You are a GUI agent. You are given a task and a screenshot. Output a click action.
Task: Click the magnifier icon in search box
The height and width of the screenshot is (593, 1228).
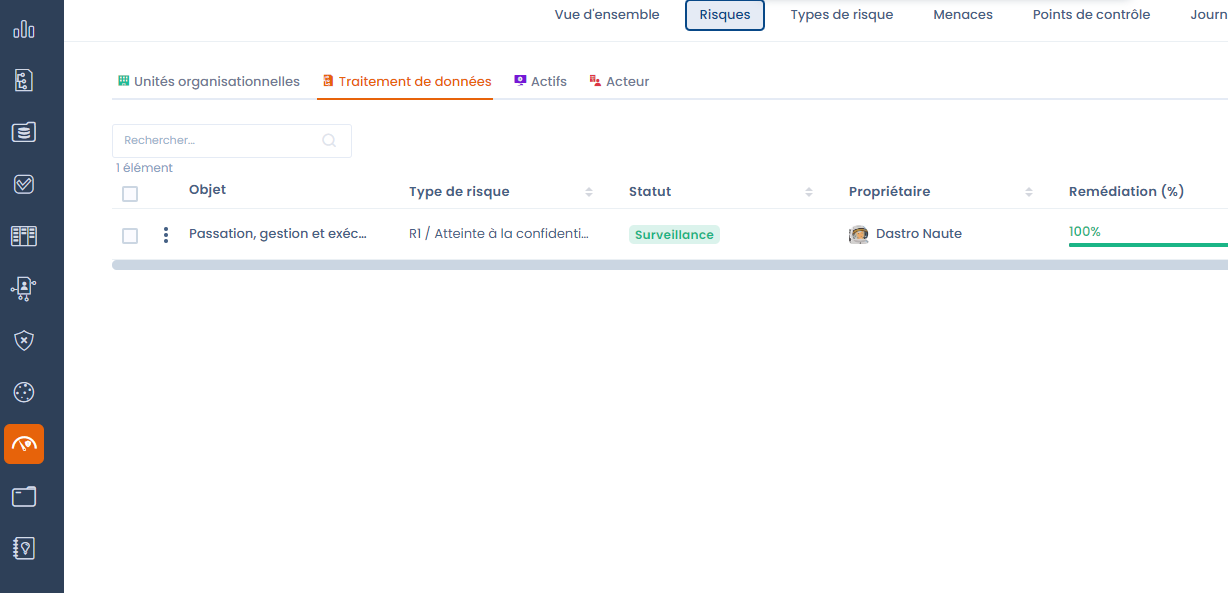329,141
